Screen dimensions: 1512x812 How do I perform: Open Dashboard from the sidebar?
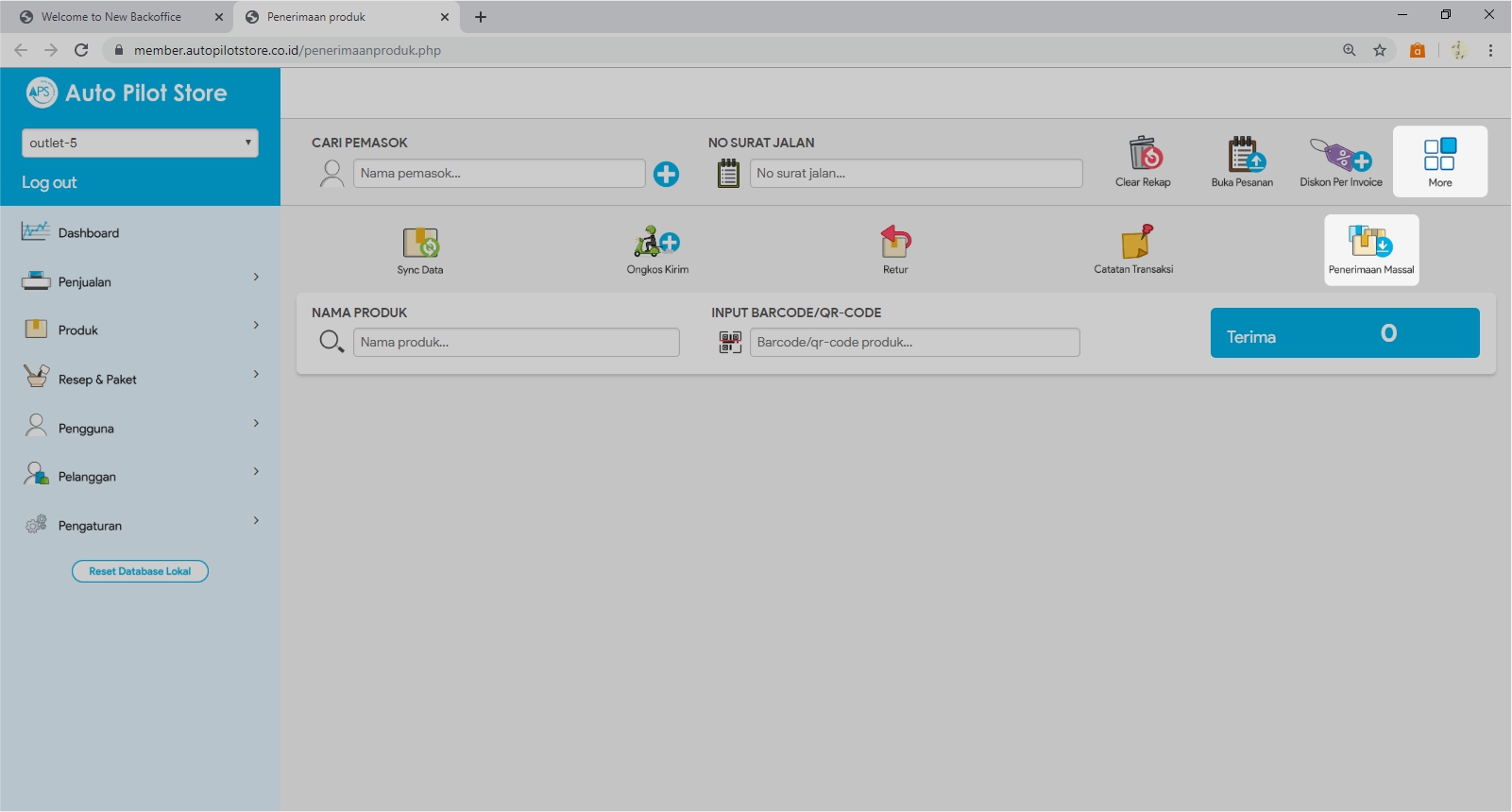pos(89,233)
